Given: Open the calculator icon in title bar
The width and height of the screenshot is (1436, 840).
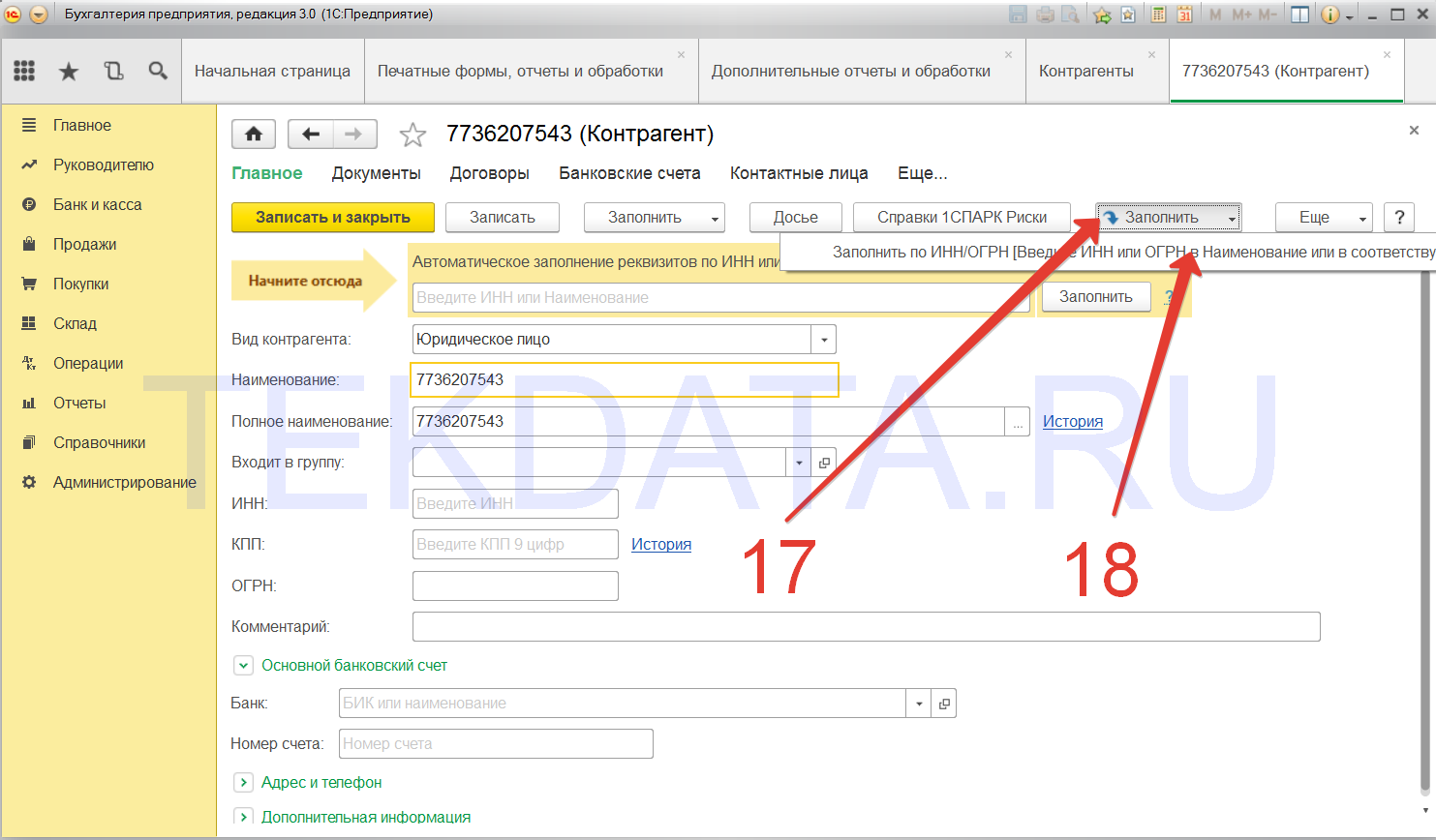Looking at the screenshot, I should [1158, 15].
